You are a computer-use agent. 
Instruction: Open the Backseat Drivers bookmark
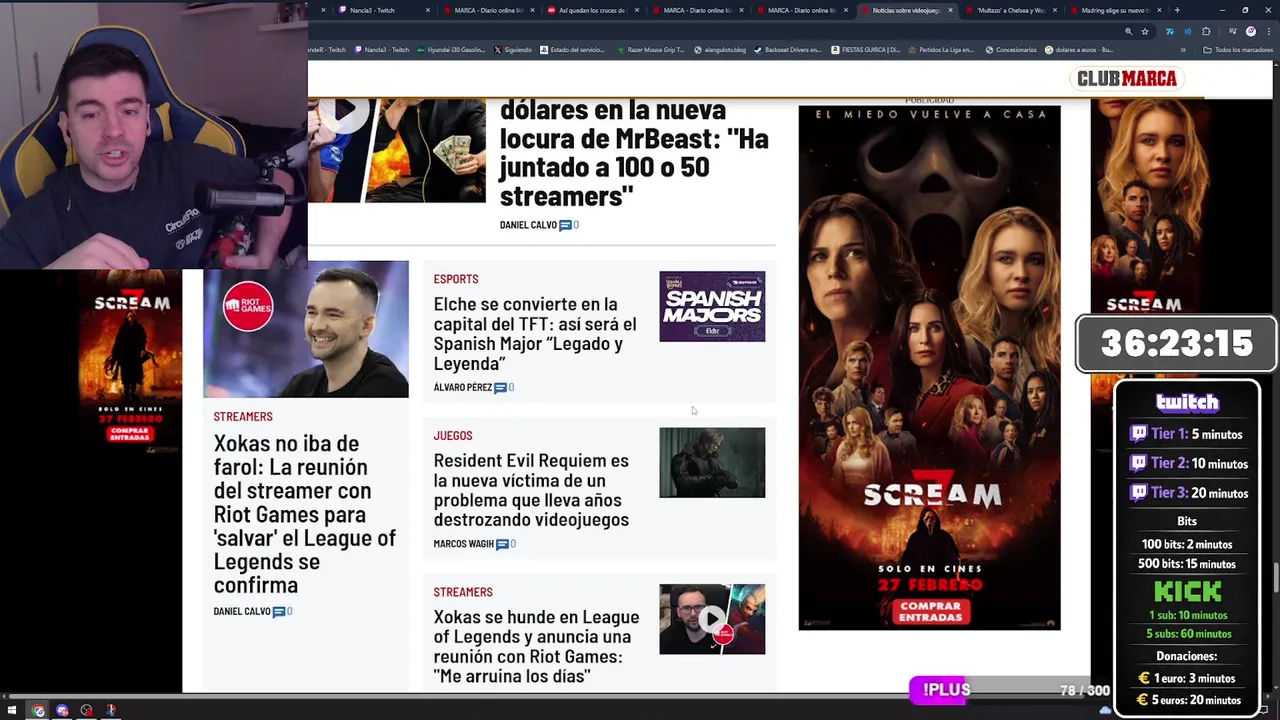788,50
